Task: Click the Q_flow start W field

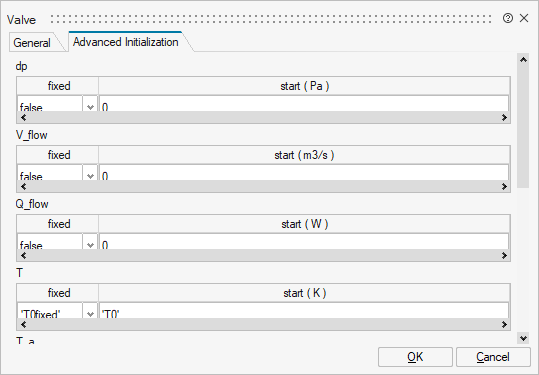Action: (304, 242)
